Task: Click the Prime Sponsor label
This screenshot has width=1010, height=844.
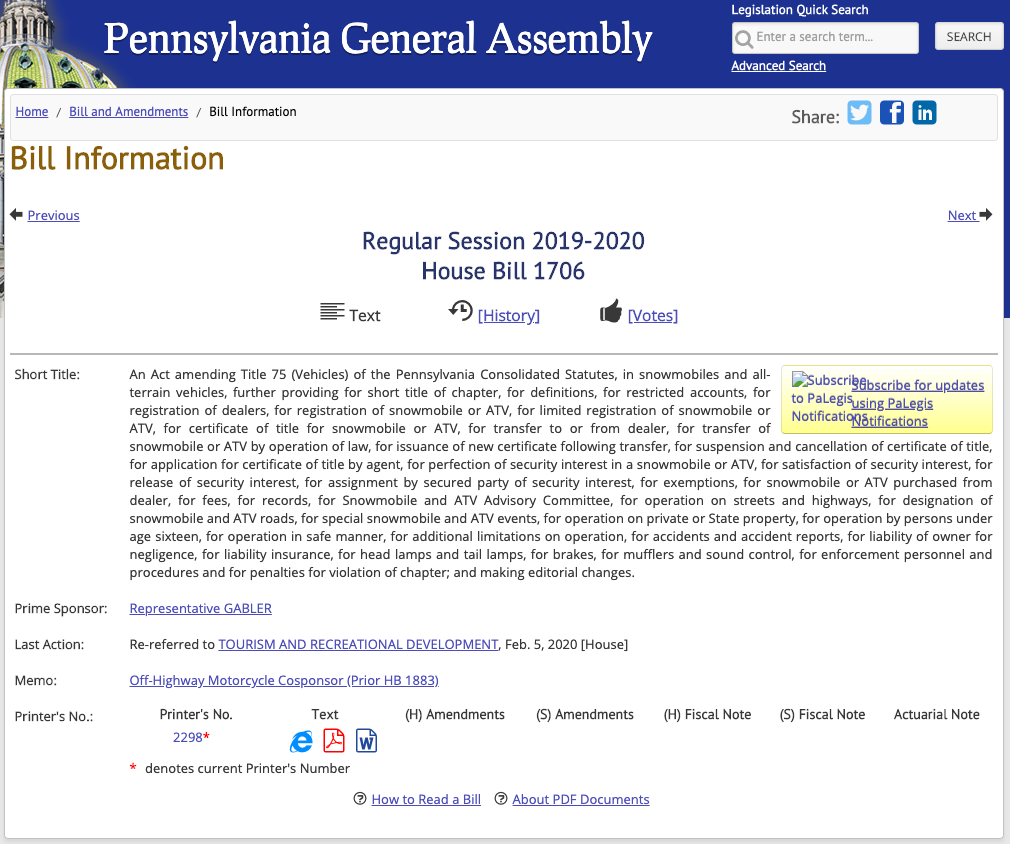Action: tap(61, 608)
